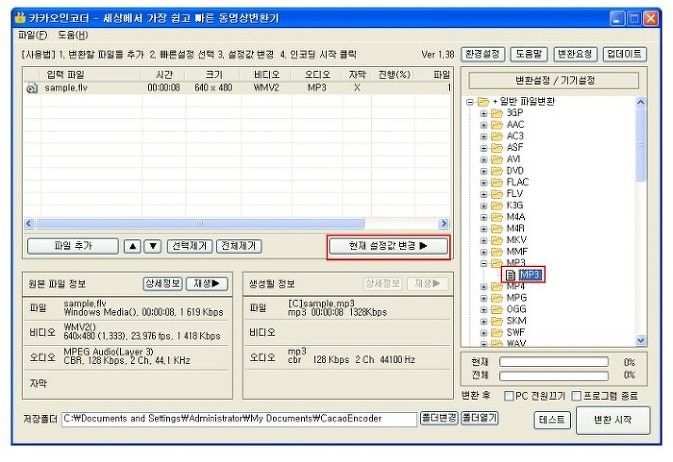673x462 pixels.
Task: Enable the 프로그램 종료 checkbox
Action: 576,396
